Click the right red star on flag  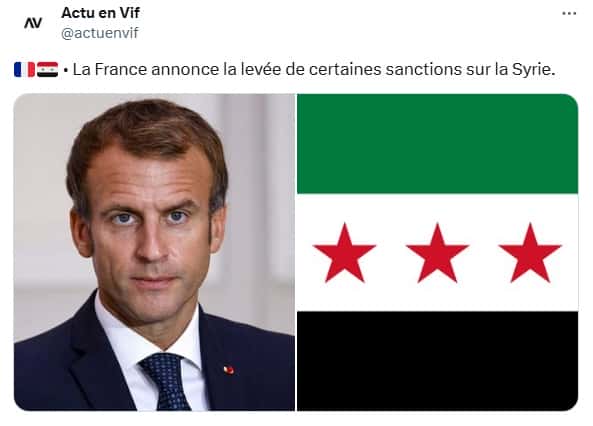tap(530, 254)
